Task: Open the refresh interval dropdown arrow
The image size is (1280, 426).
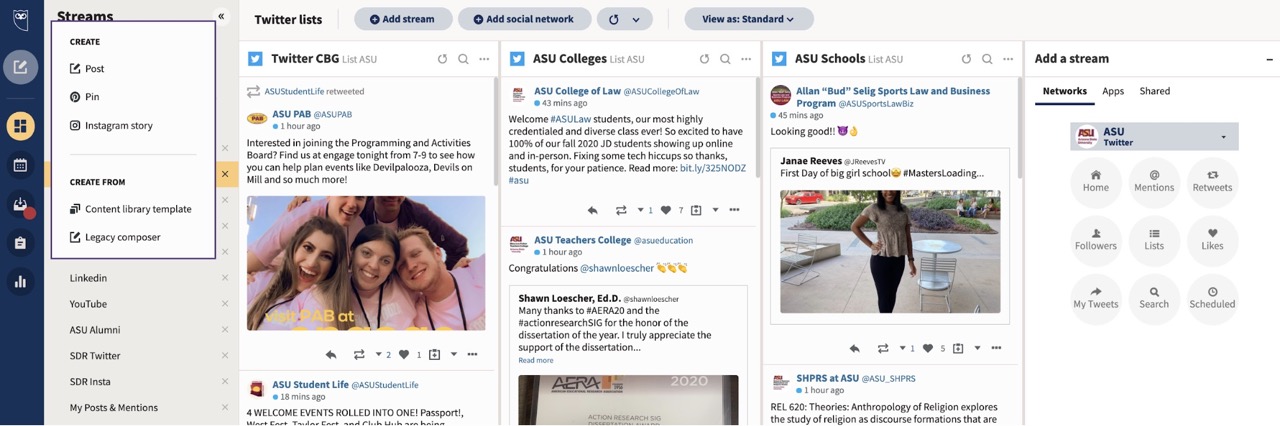Action: pyautogui.click(x=636, y=19)
